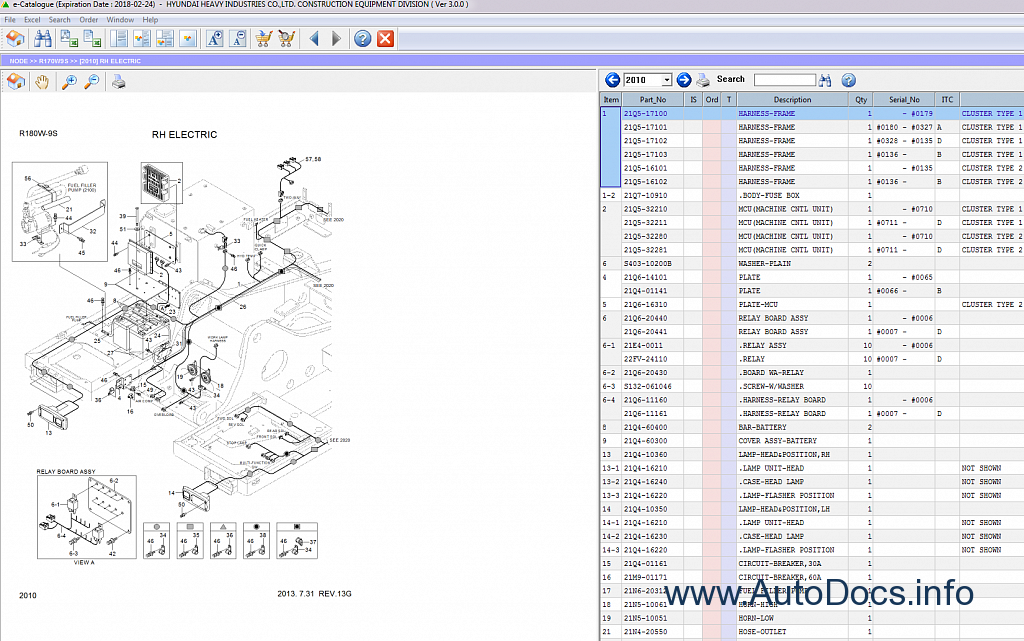The height and width of the screenshot is (641, 1024).
Task: Sort by Part_No column header
Action: 653,99
